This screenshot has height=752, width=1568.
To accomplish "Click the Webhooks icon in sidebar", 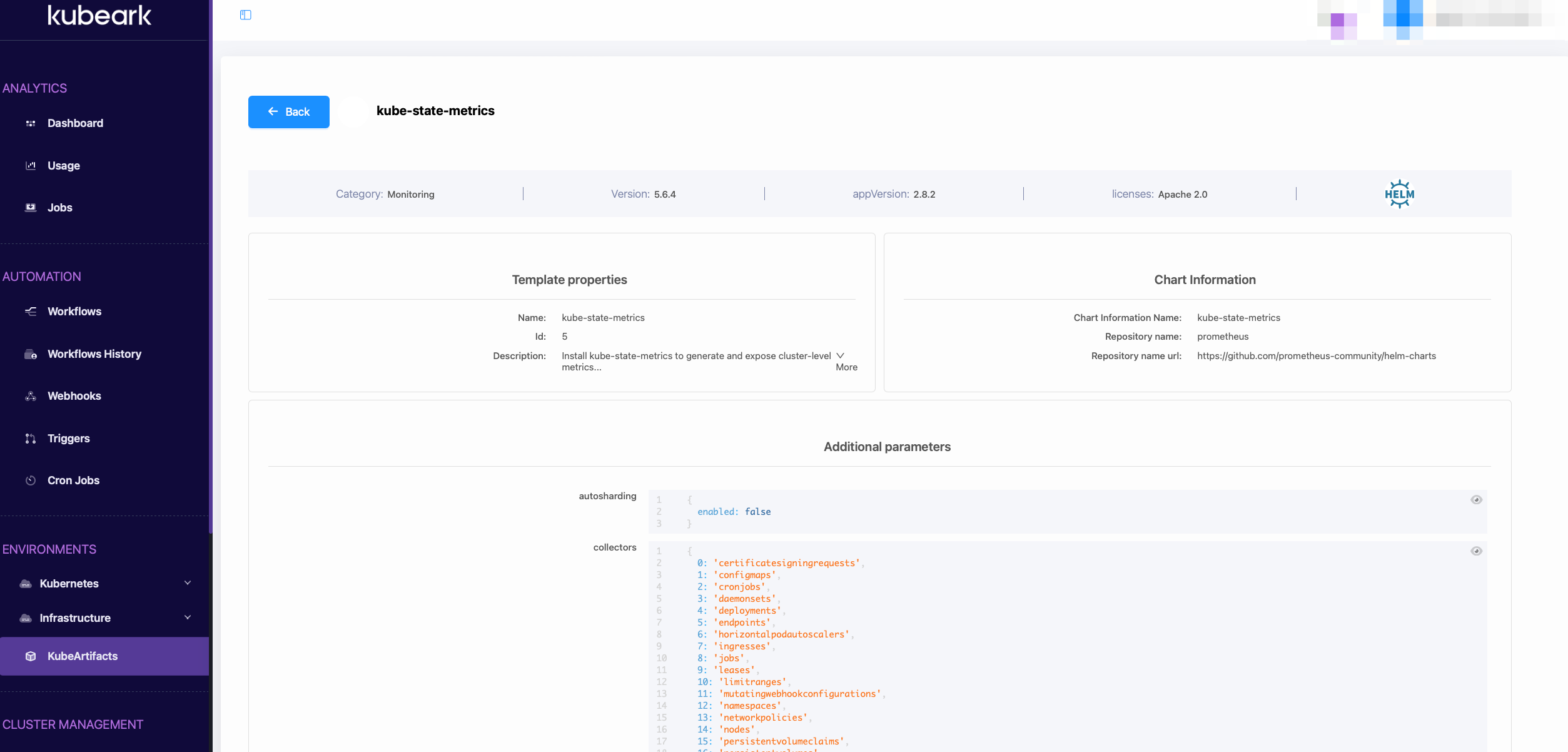I will pyautogui.click(x=30, y=396).
